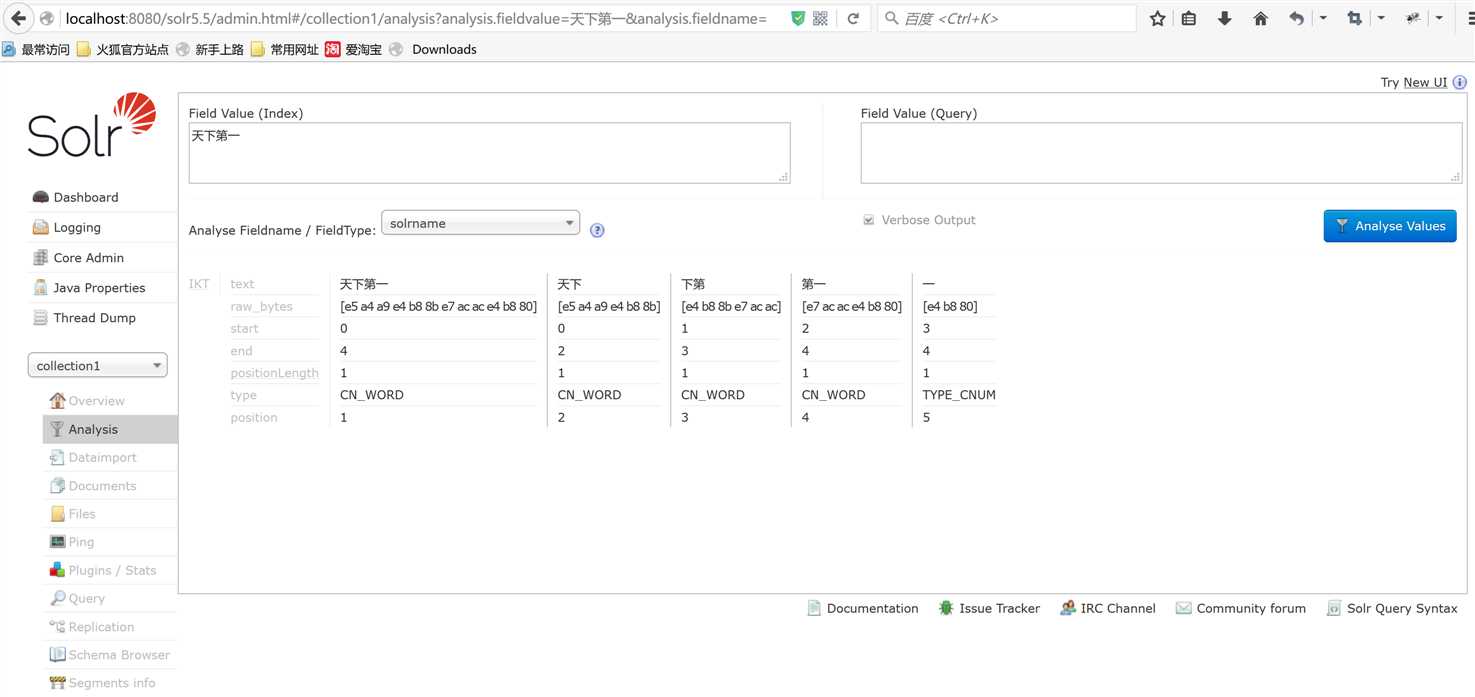Open the Schema Browser page
Viewport: 1475px width, 697px height.
(118, 655)
